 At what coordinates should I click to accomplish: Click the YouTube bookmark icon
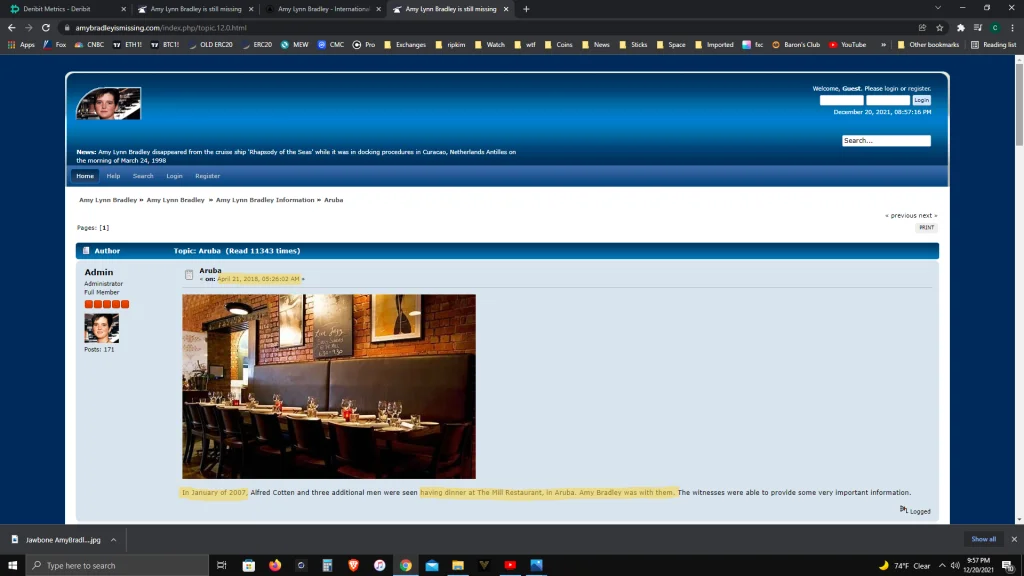(x=833, y=45)
